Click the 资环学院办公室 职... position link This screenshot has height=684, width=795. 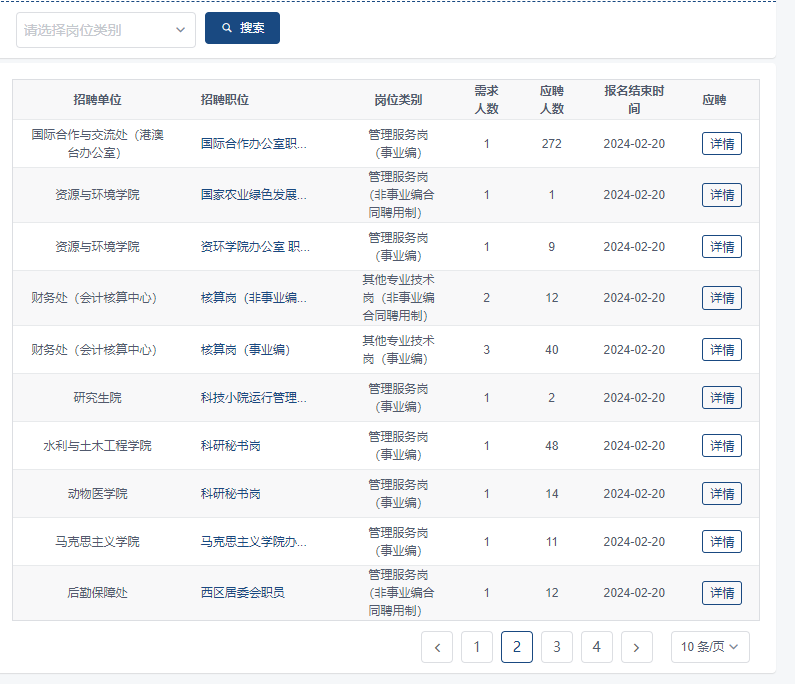point(255,246)
